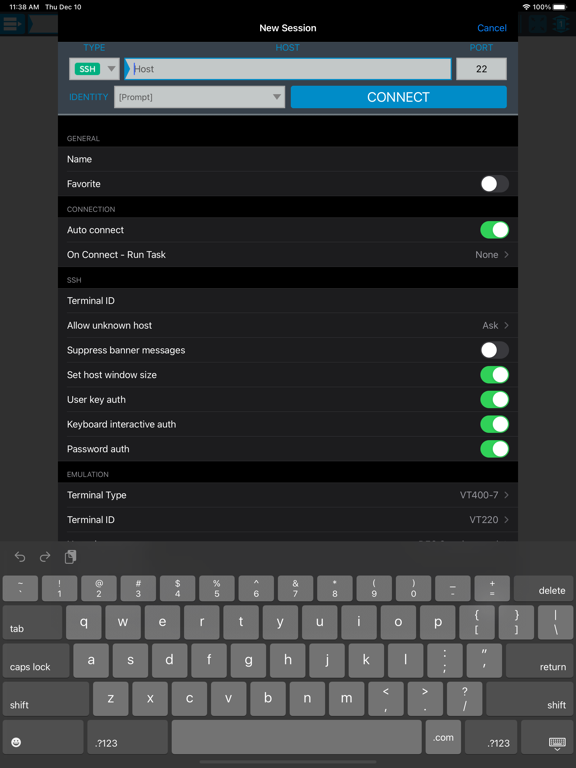Open the connection TYPE dropdown arrow
The width and height of the screenshot is (576, 768).
(111, 69)
